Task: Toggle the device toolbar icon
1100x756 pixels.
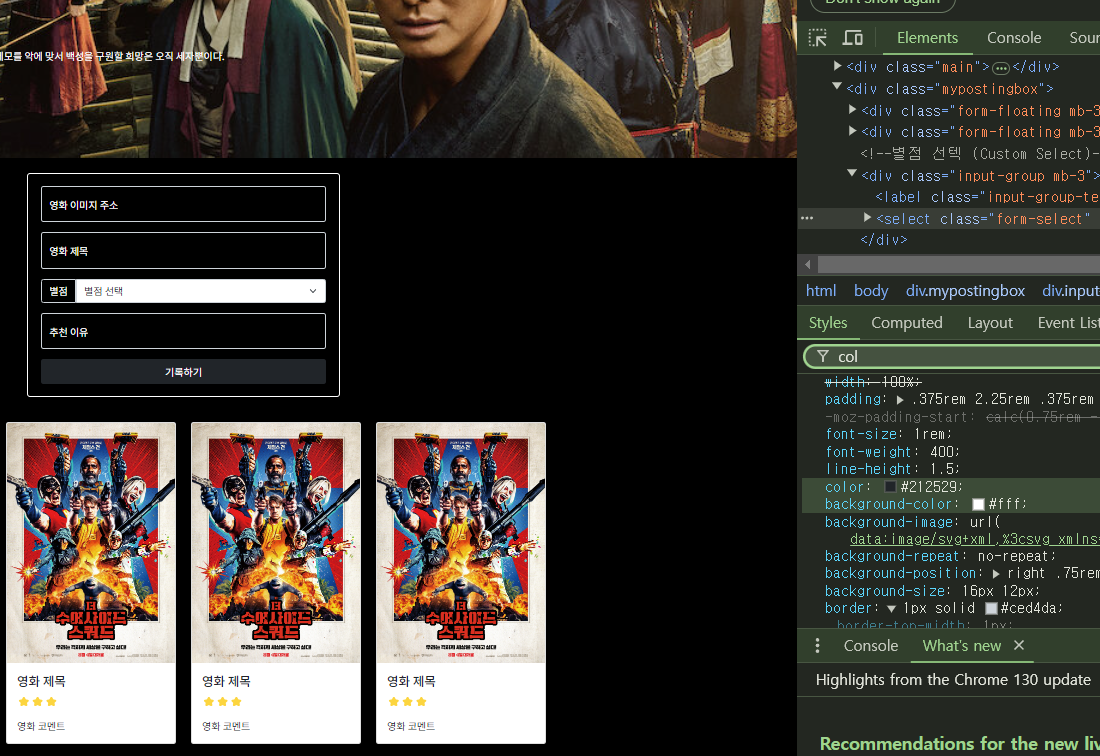Action: 852,38
